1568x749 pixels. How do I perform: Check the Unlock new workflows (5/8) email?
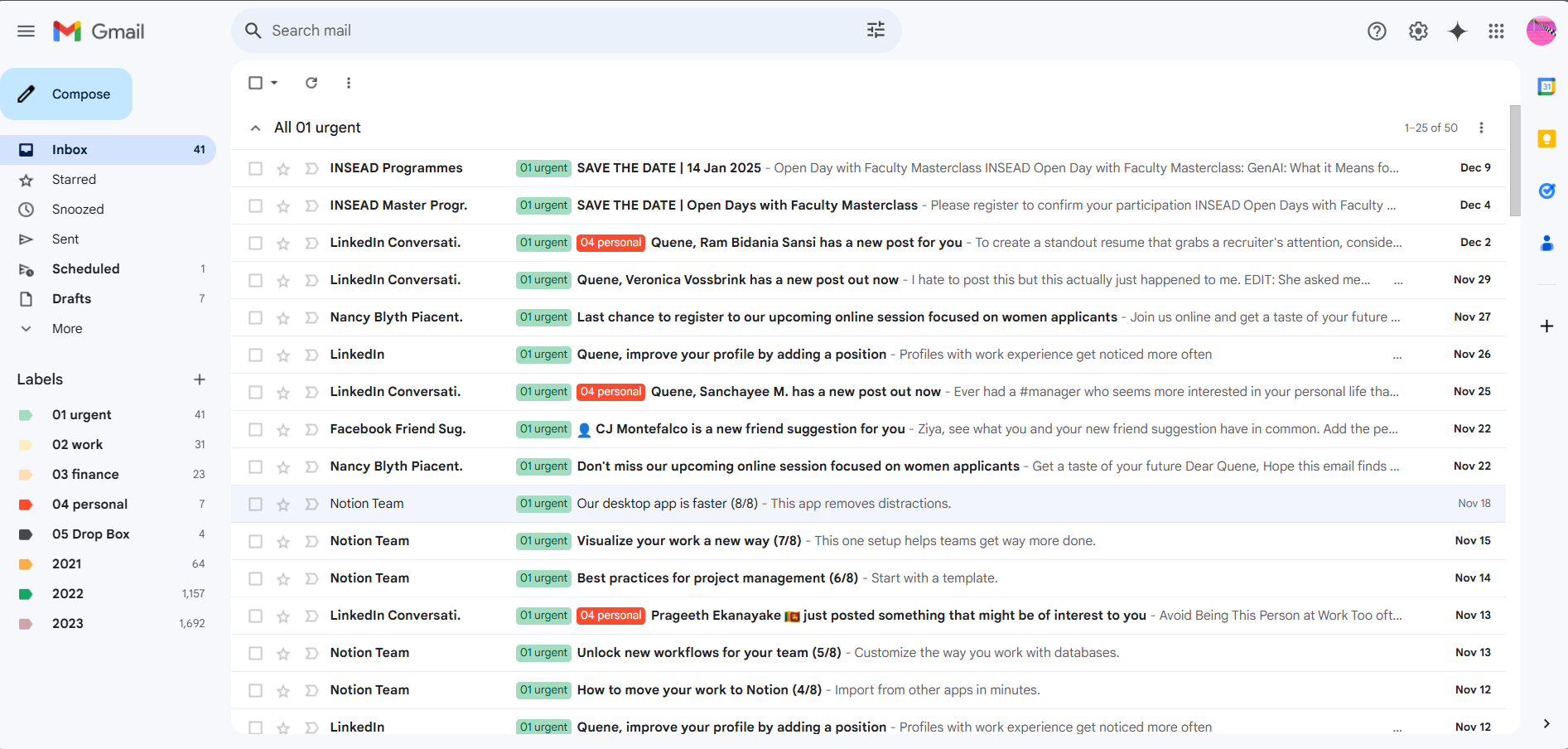[255, 654]
